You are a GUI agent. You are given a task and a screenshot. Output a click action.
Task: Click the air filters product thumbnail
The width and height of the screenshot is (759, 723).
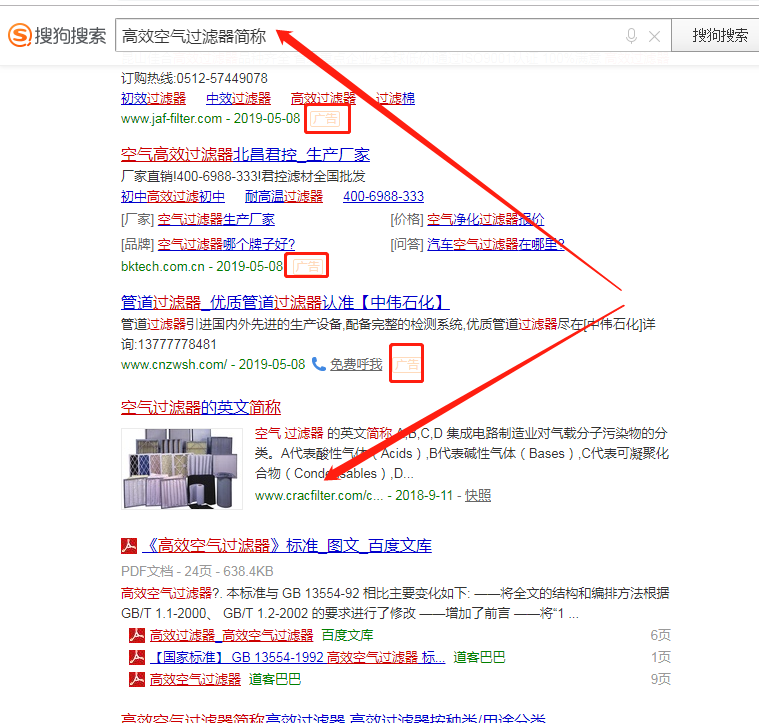(182, 468)
